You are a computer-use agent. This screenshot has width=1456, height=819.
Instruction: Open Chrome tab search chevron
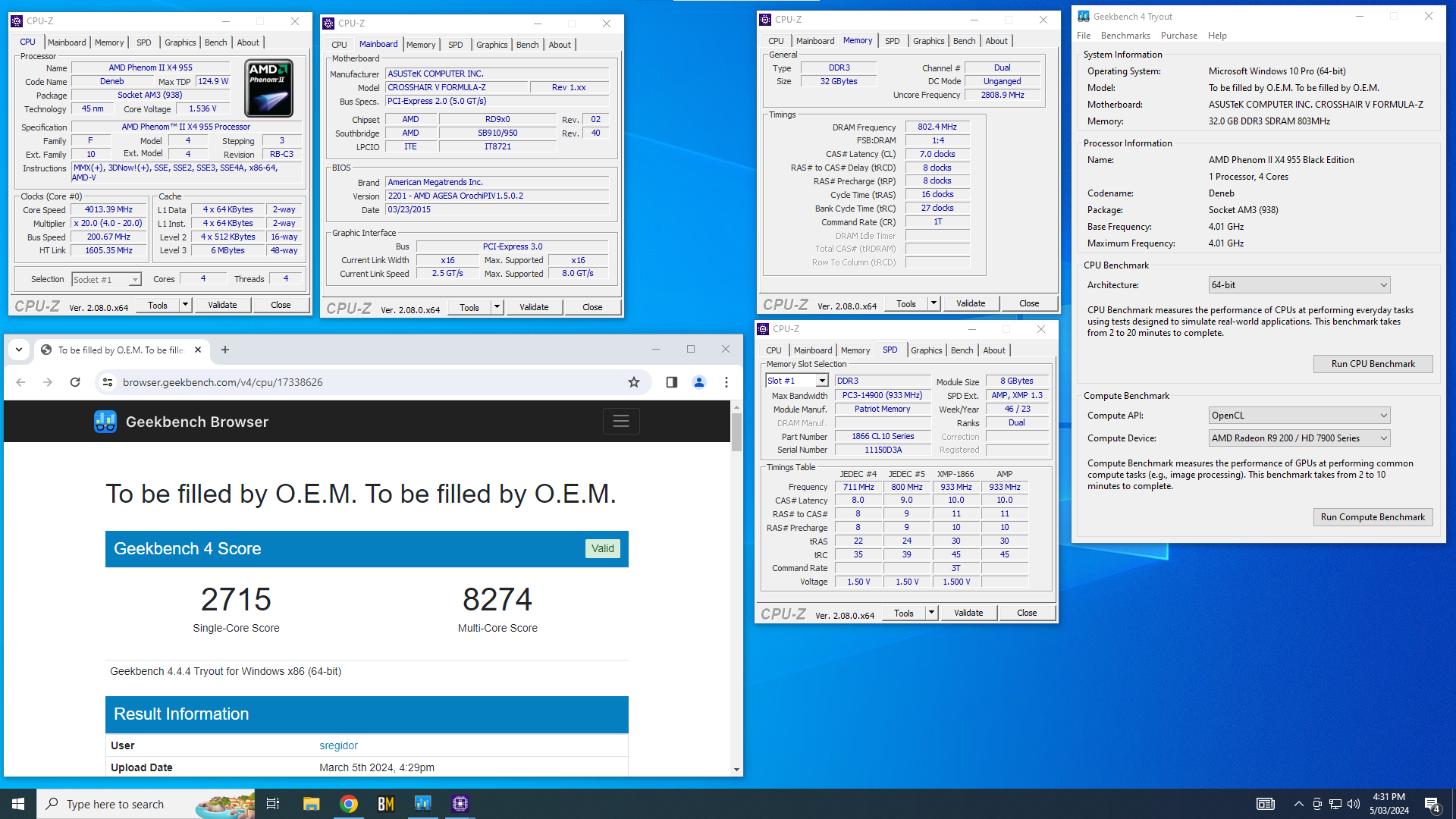[19, 350]
